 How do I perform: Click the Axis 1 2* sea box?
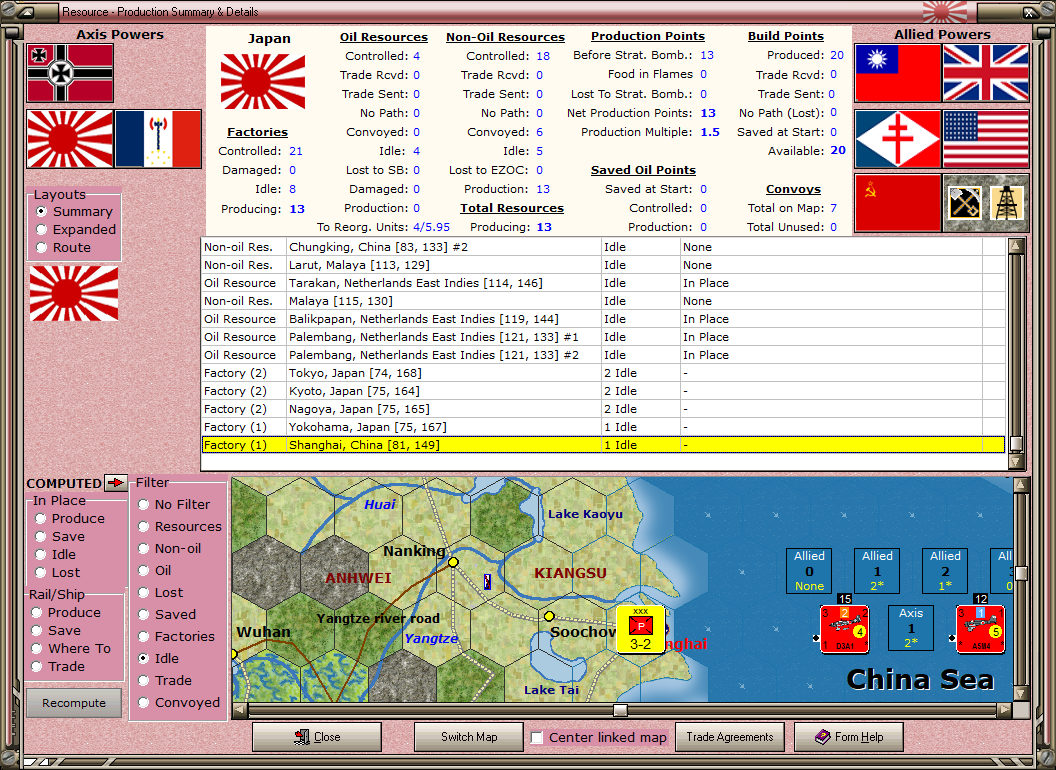coord(911,627)
